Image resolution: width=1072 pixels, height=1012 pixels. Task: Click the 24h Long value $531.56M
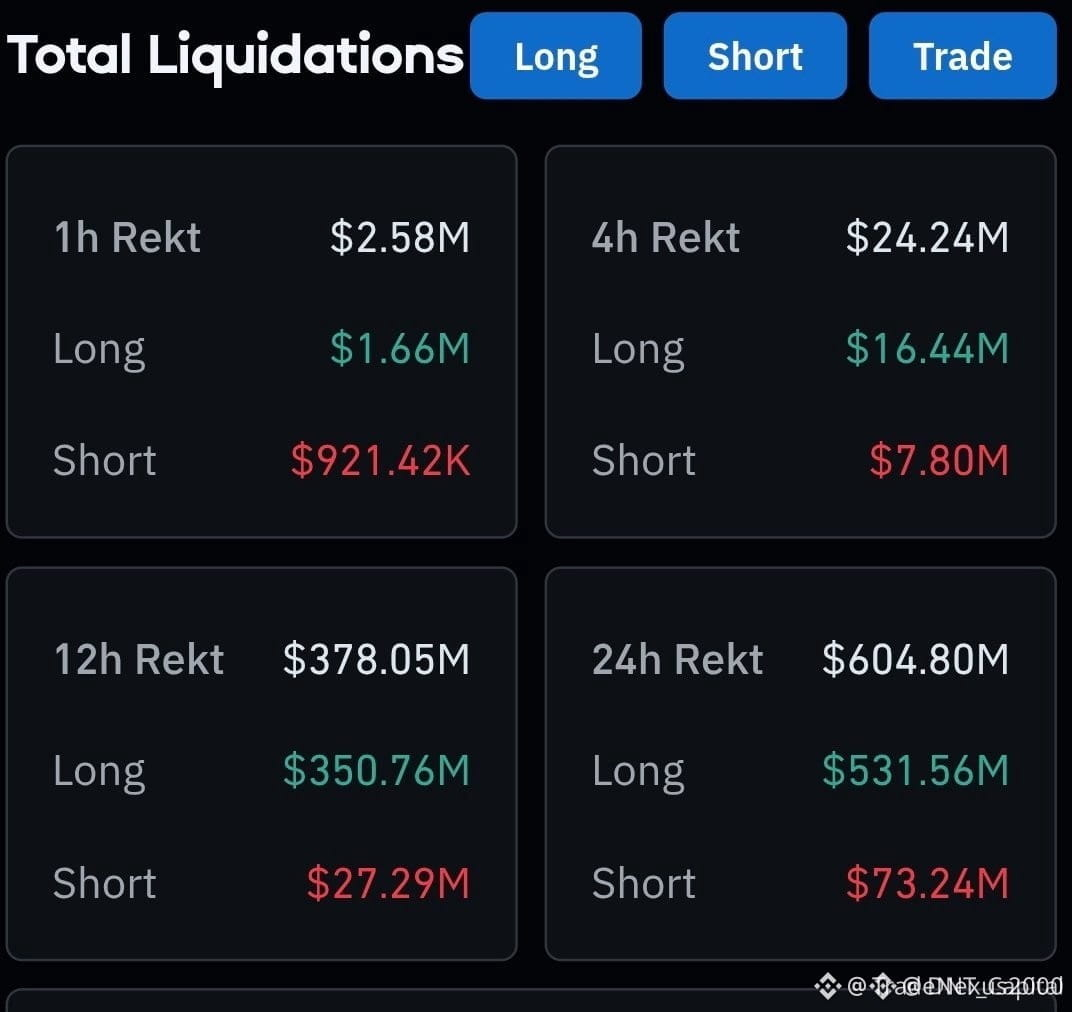(x=915, y=770)
